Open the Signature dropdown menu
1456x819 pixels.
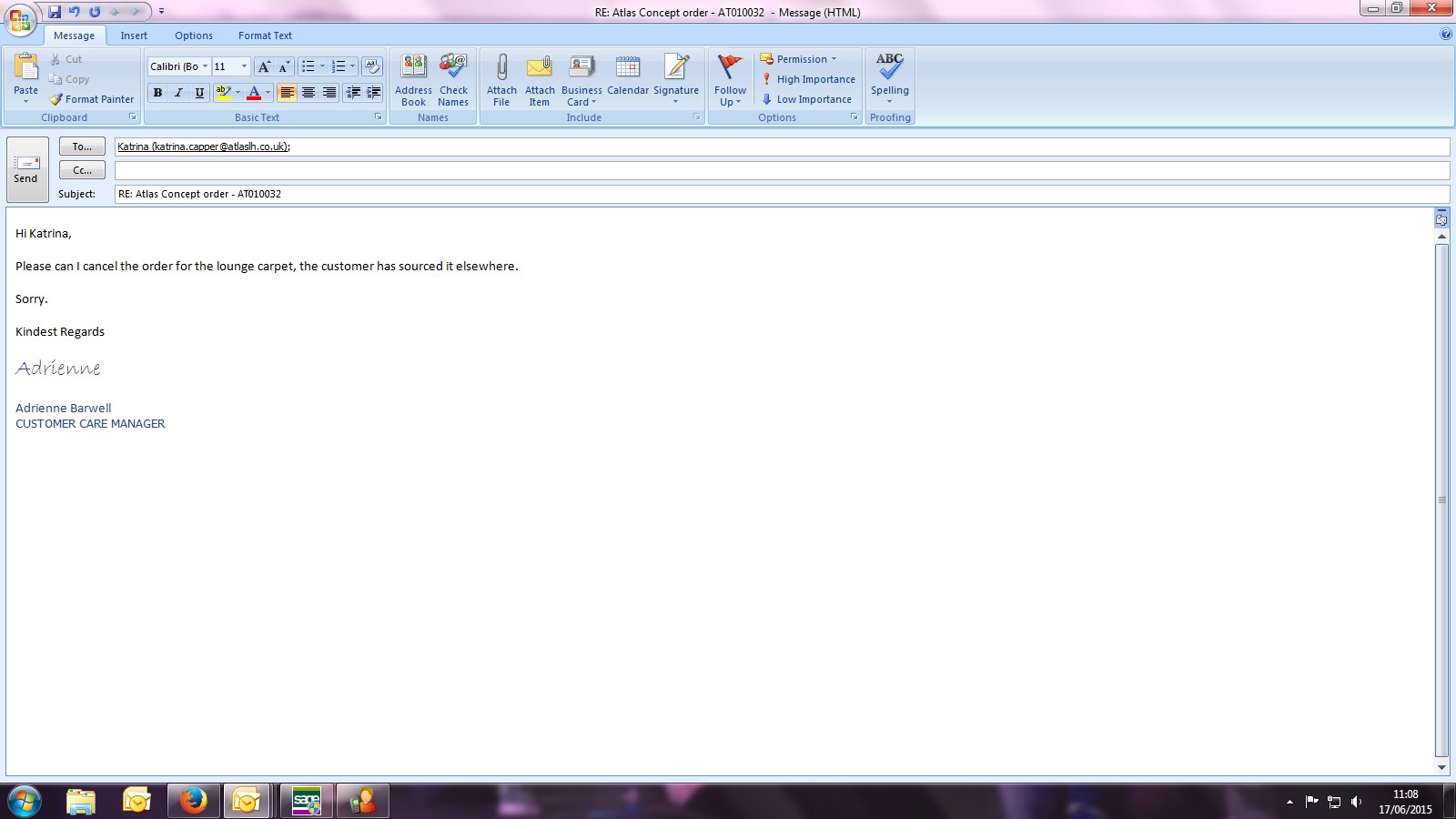pyautogui.click(x=676, y=101)
